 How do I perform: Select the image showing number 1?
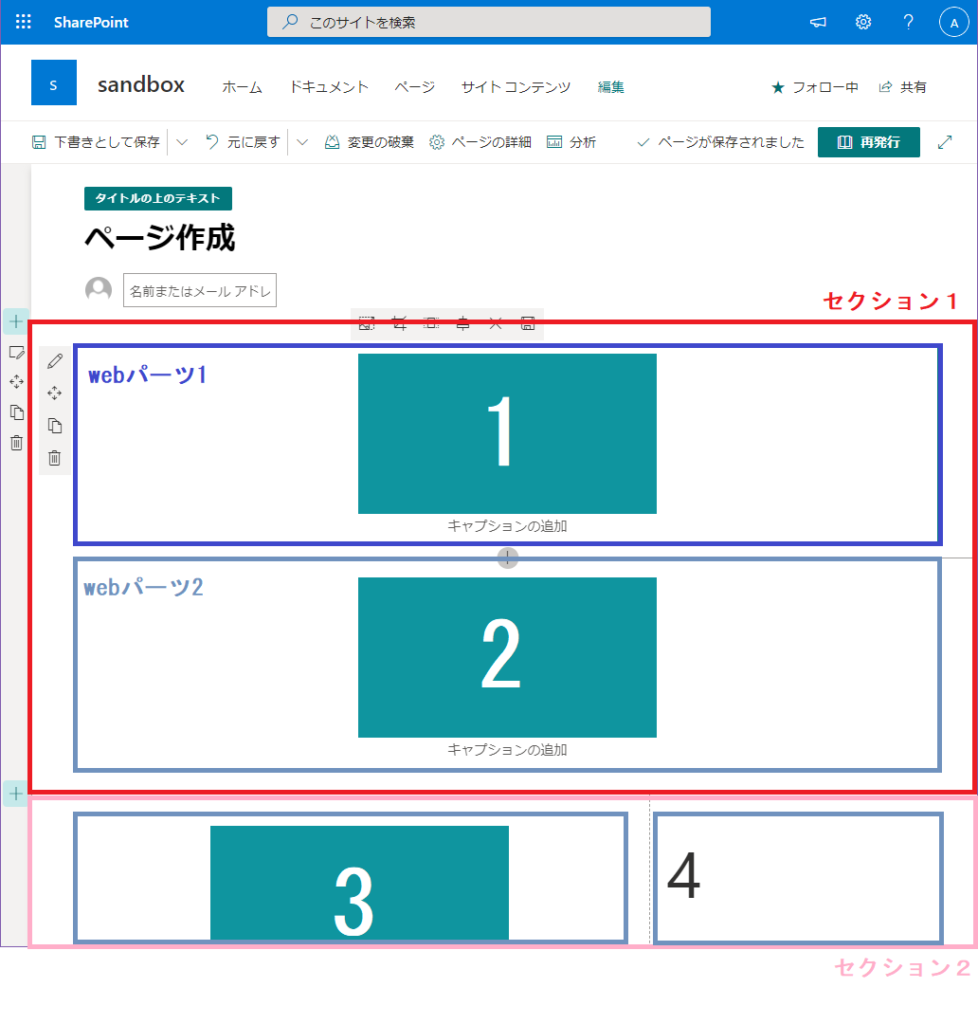507,434
